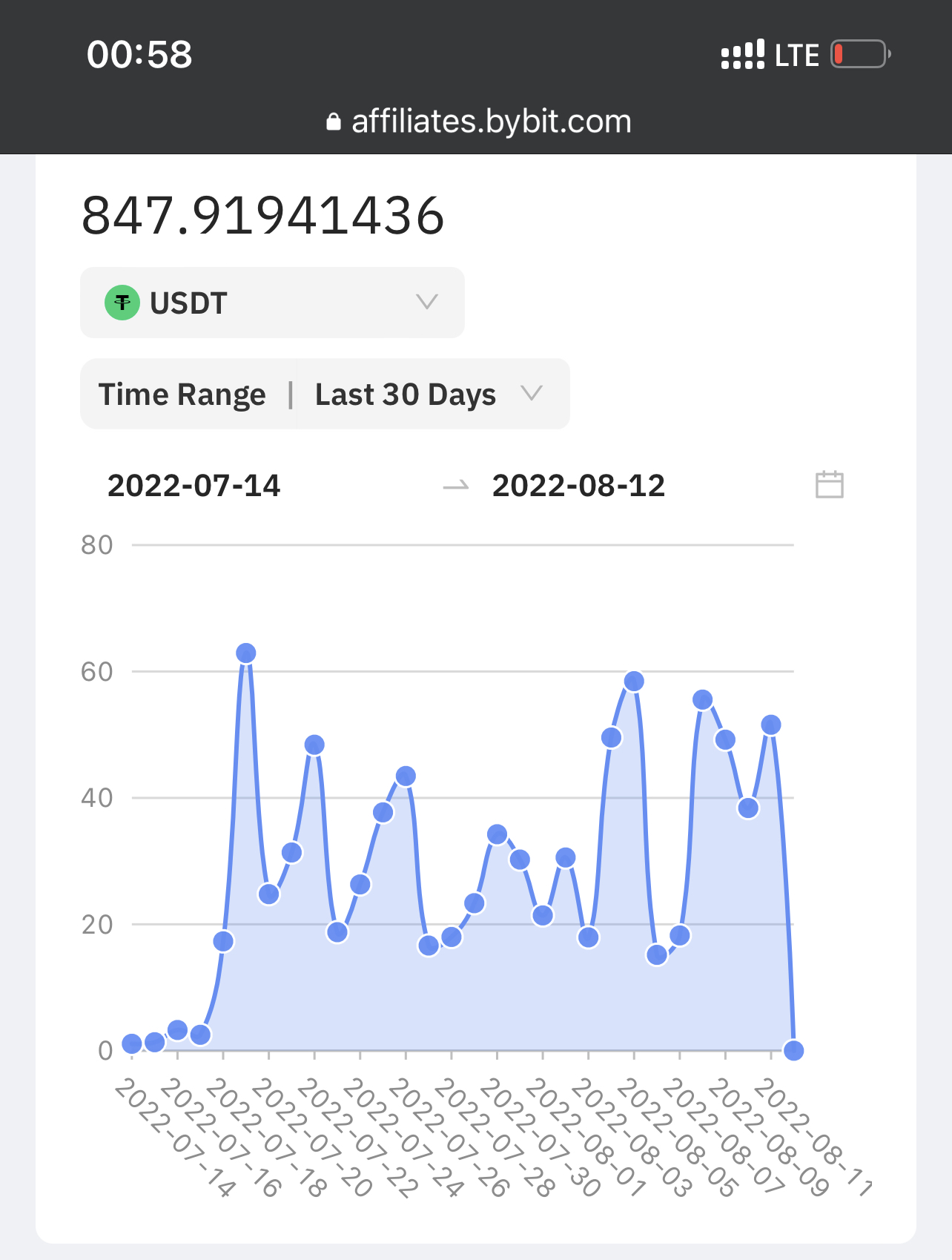Click the green USDT coin icon

click(x=122, y=303)
